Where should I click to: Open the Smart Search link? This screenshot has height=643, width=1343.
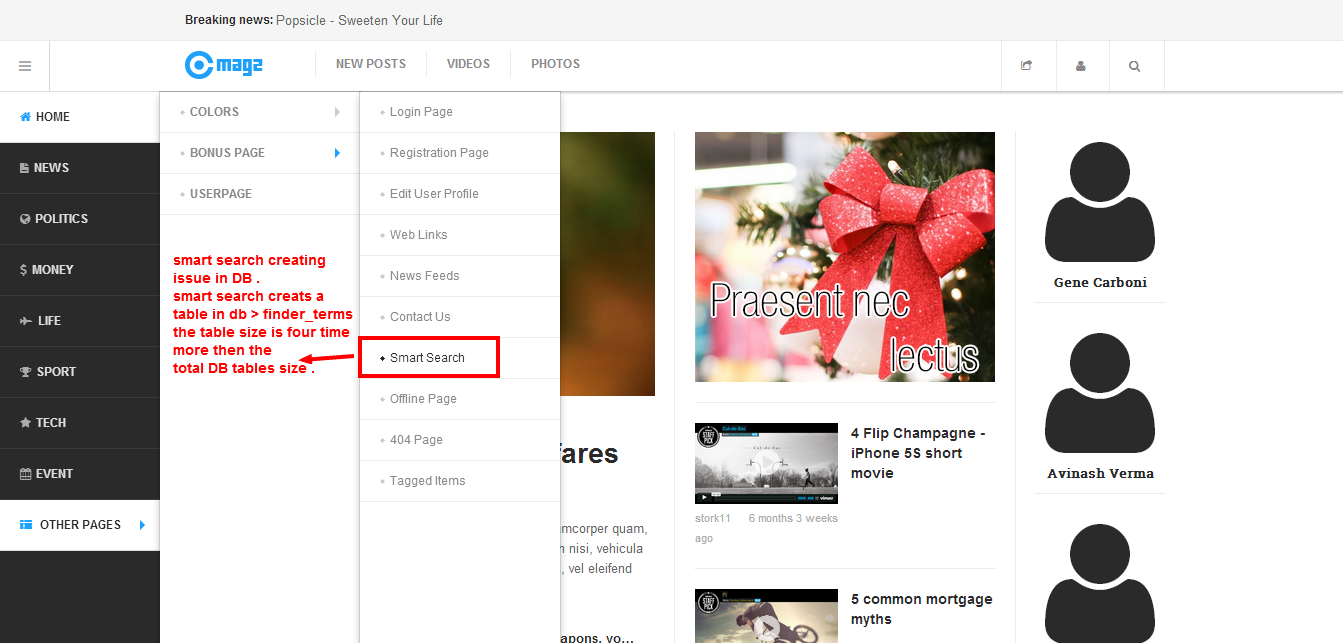pos(427,357)
